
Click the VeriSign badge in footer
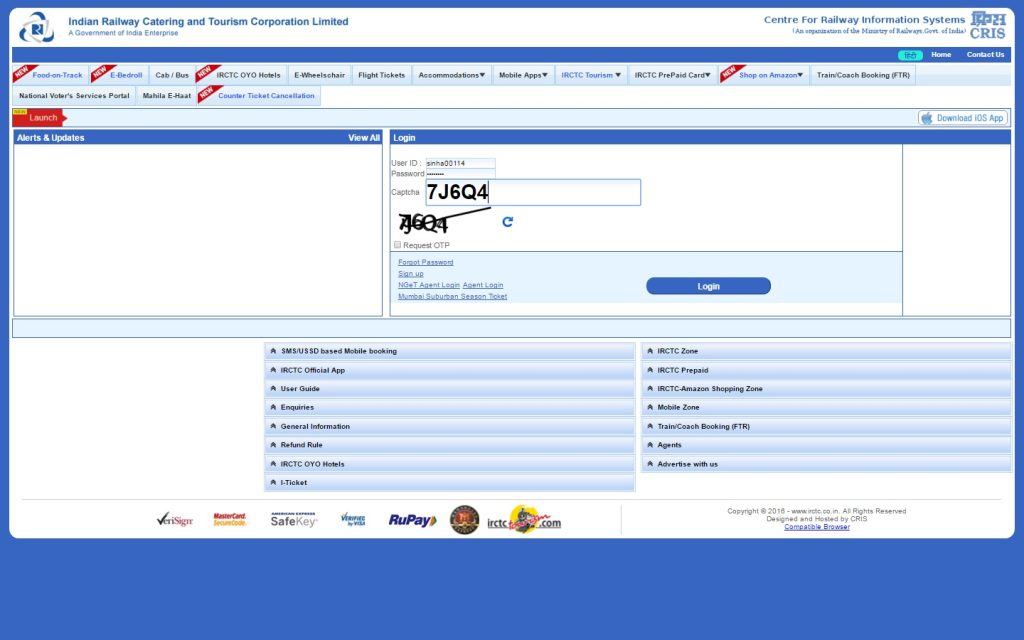pos(174,520)
